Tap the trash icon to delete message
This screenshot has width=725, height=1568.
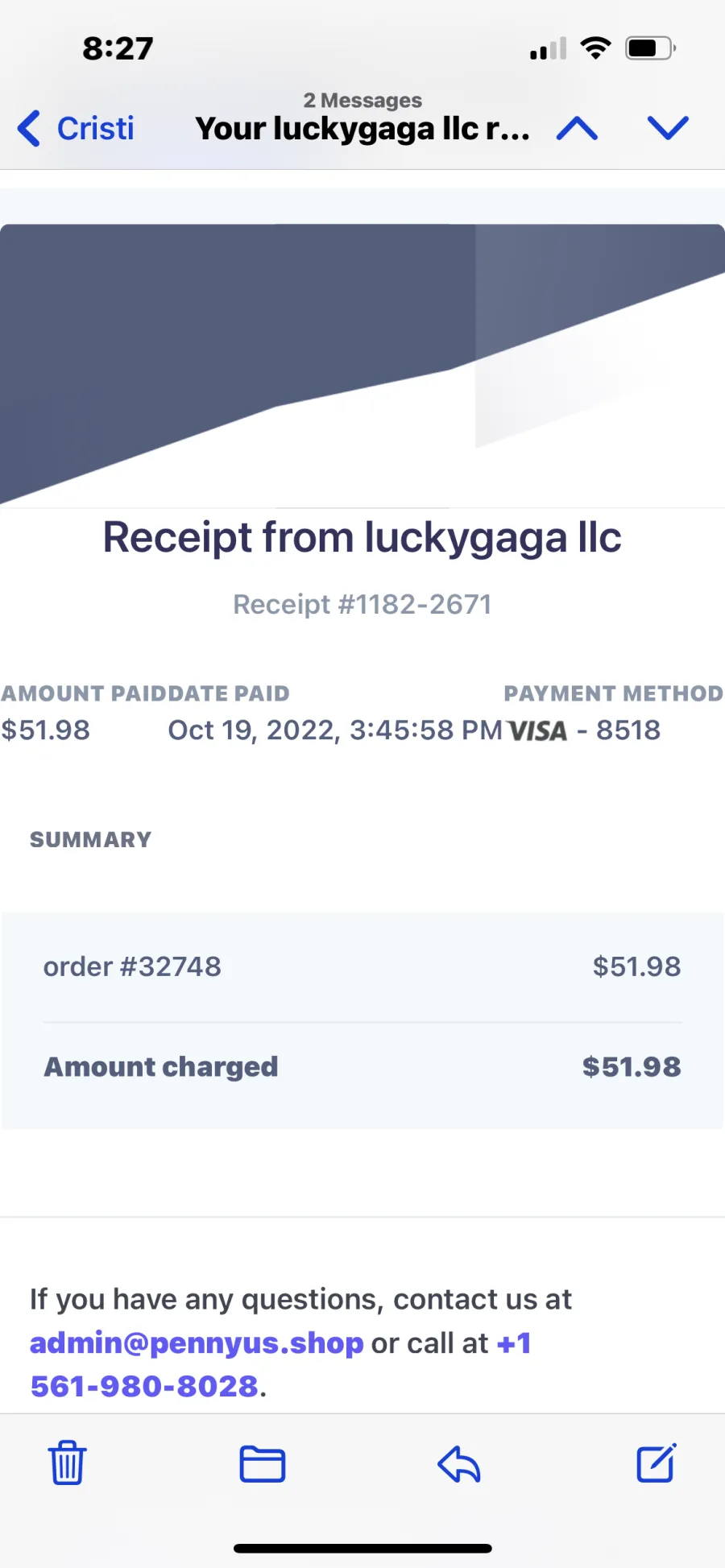coord(67,1463)
